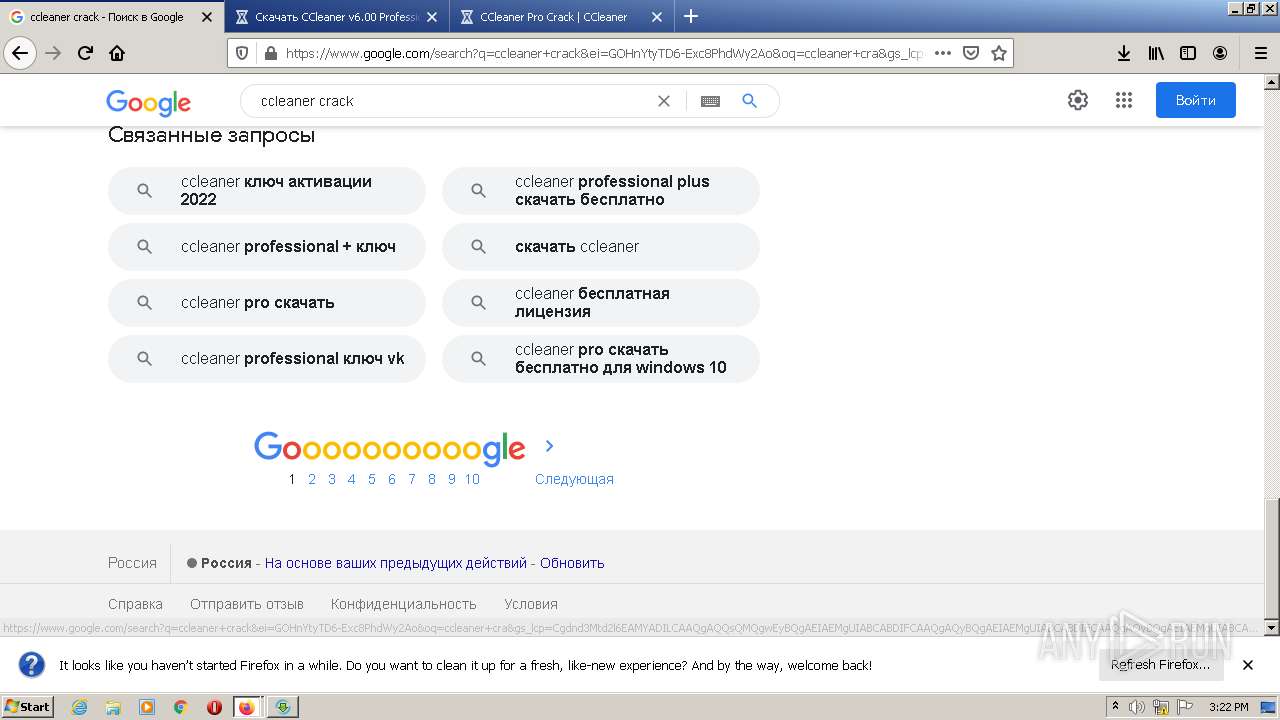Go to results page 2
The image size is (1280, 720).
click(312, 479)
